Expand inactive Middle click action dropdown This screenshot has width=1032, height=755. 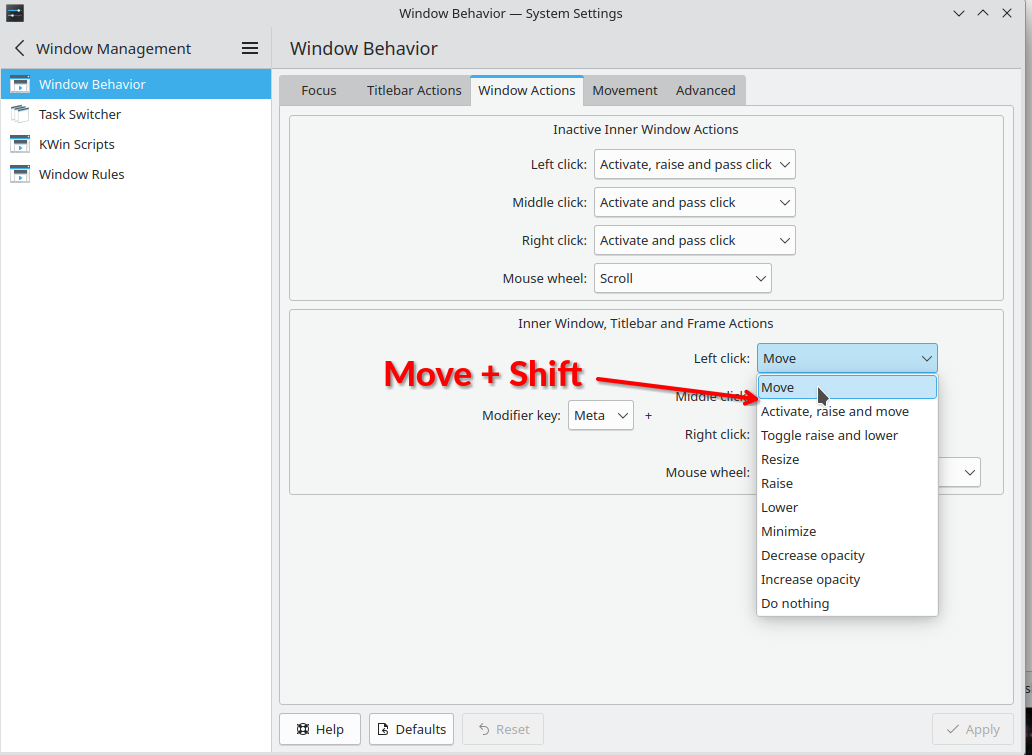(694, 202)
